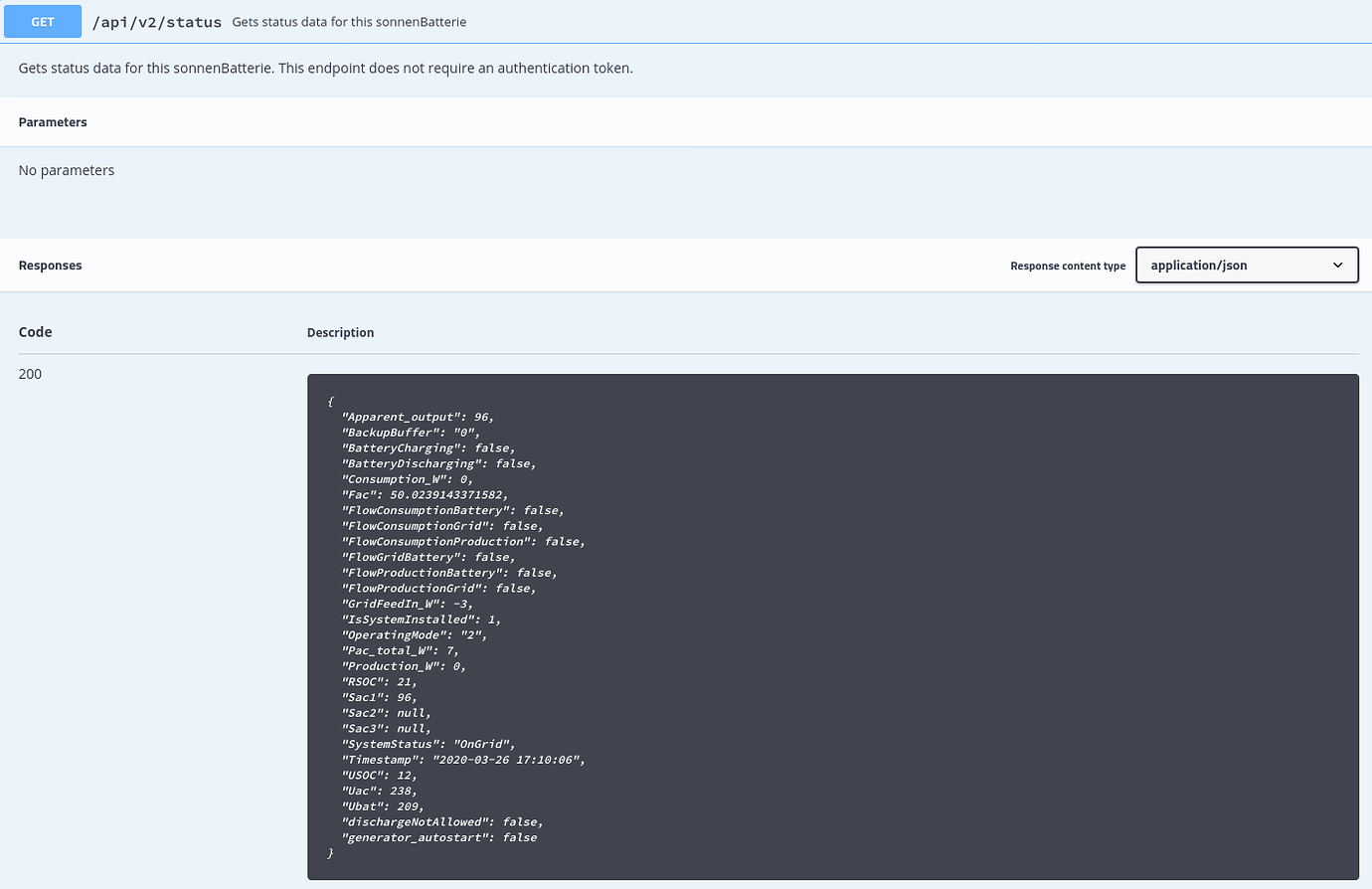The height and width of the screenshot is (889, 1372).
Task: Click the No parameters text
Action: (67, 170)
